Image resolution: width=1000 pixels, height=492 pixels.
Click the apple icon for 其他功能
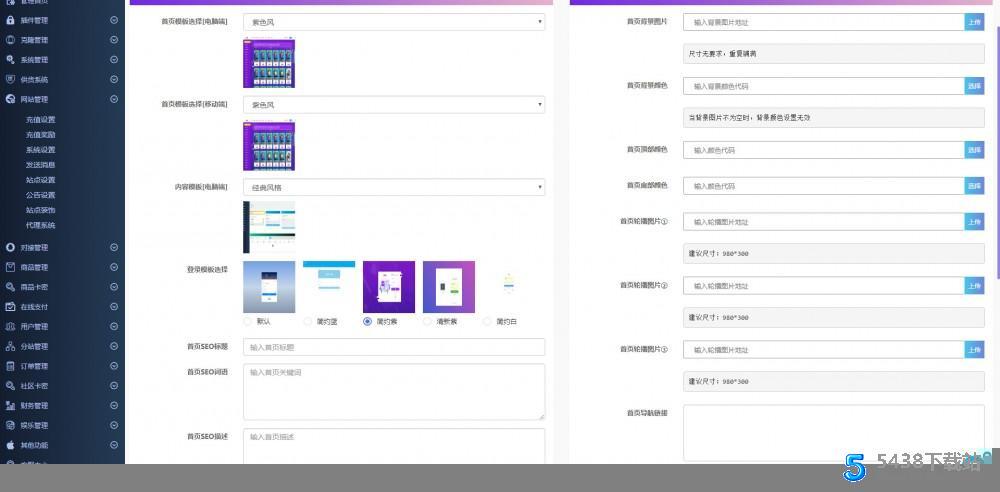point(10,445)
